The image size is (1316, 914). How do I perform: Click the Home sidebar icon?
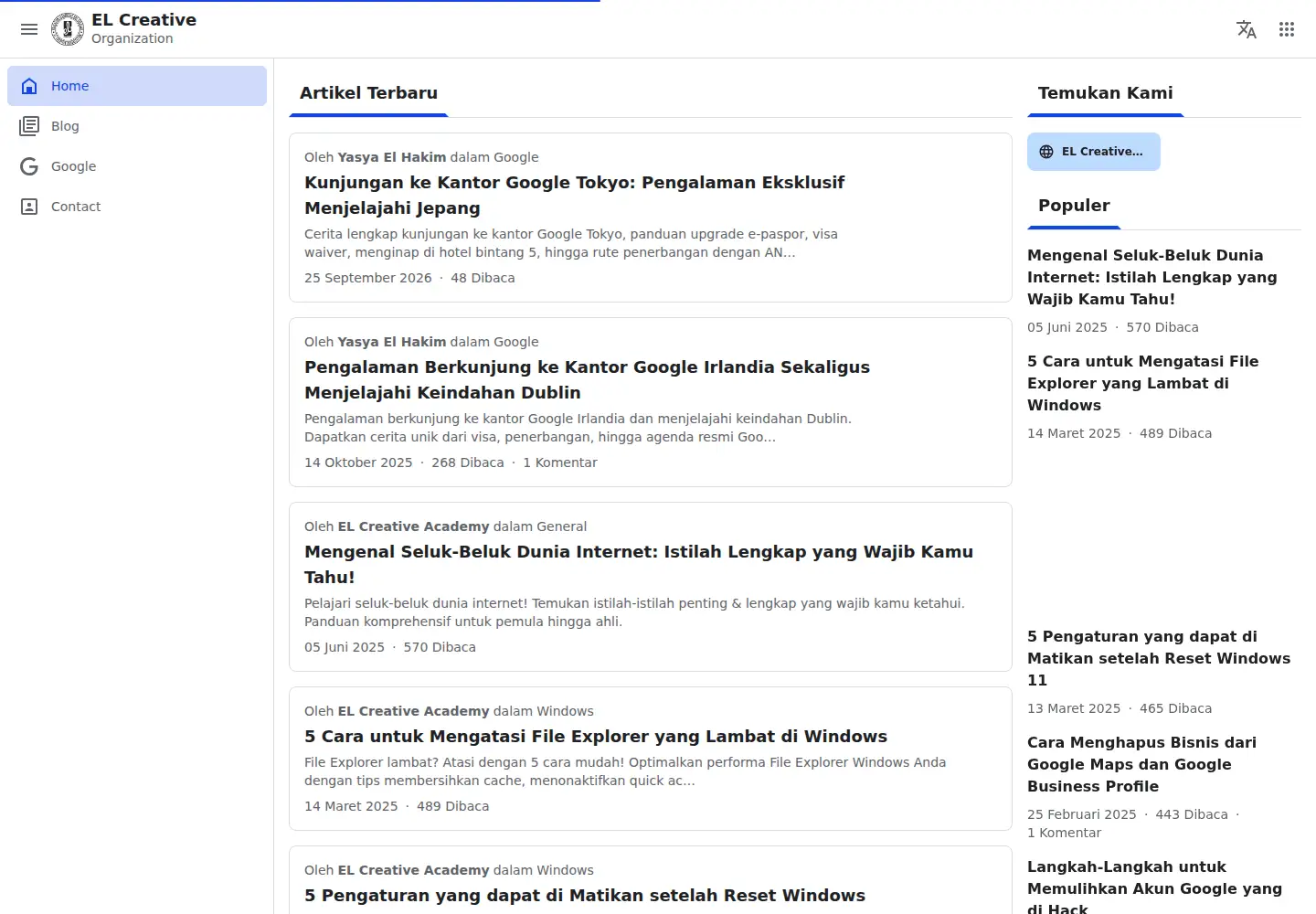(x=29, y=86)
